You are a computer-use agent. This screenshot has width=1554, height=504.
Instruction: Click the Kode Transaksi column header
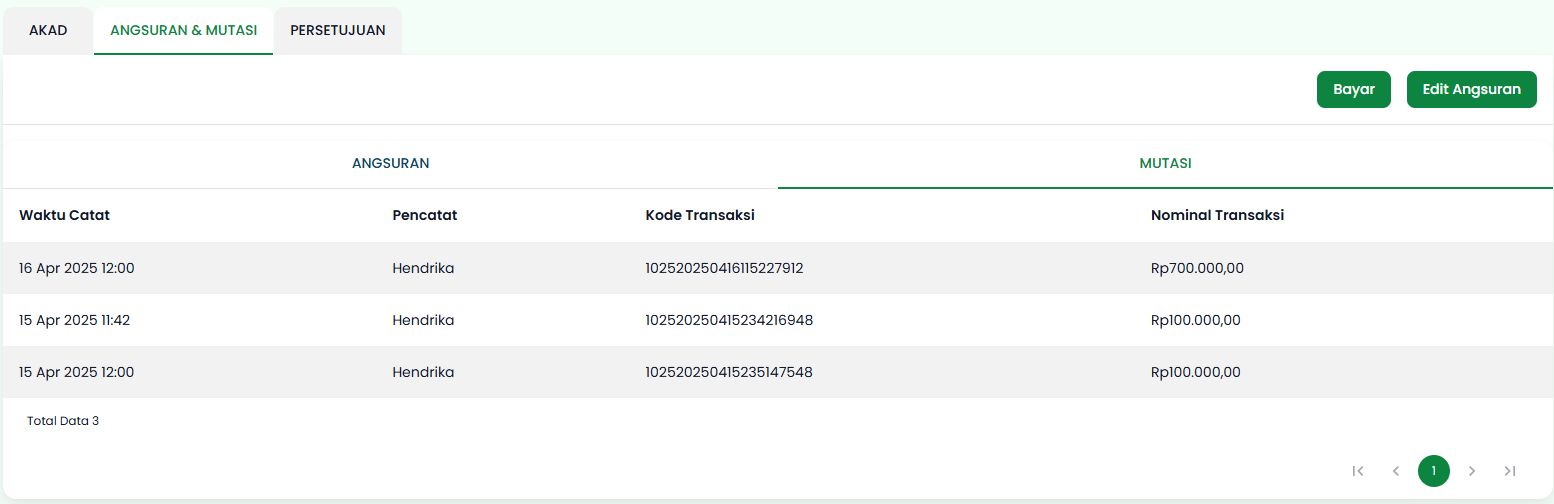pos(700,215)
